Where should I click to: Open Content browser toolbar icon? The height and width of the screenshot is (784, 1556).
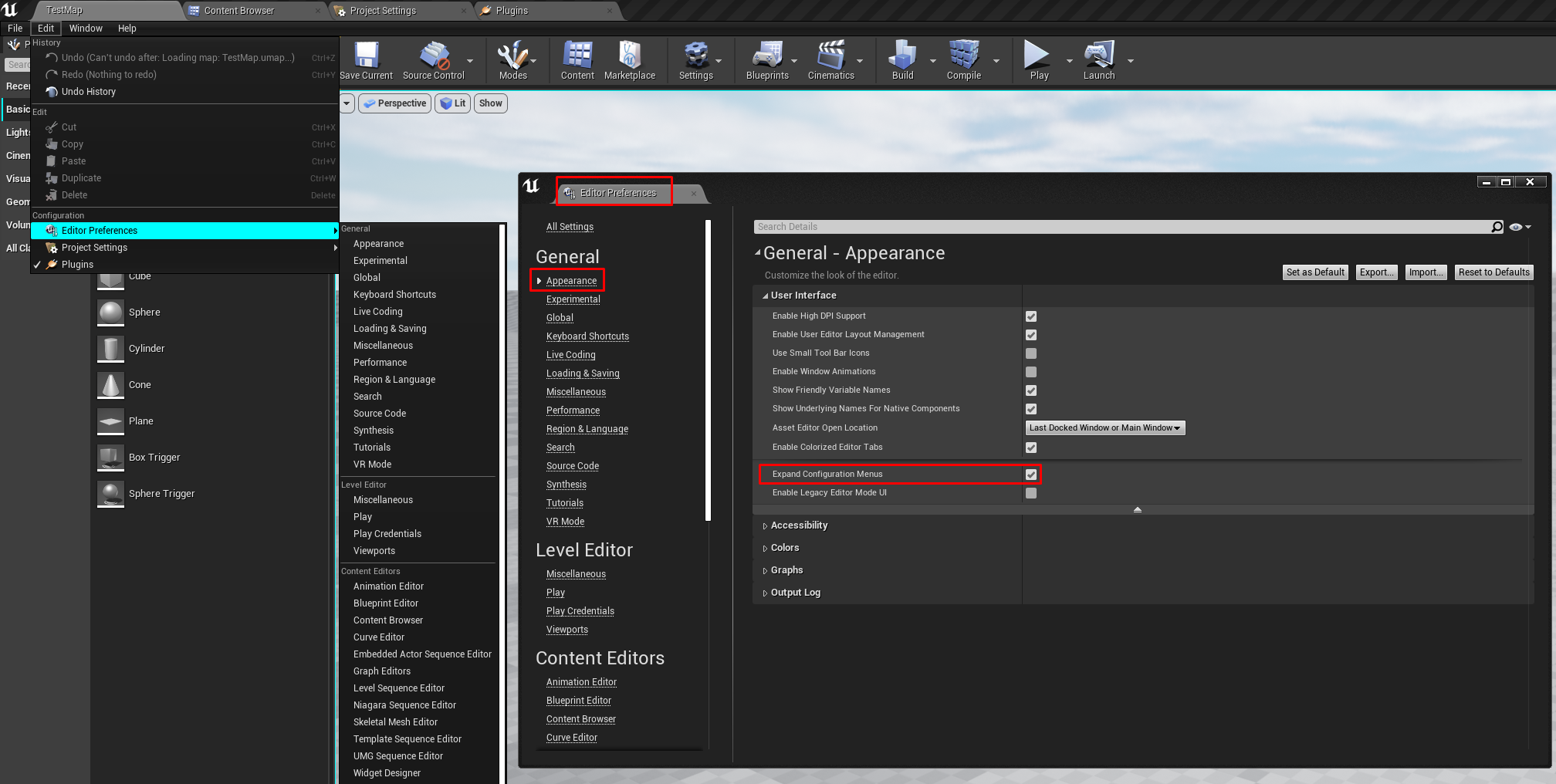coord(577,56)
